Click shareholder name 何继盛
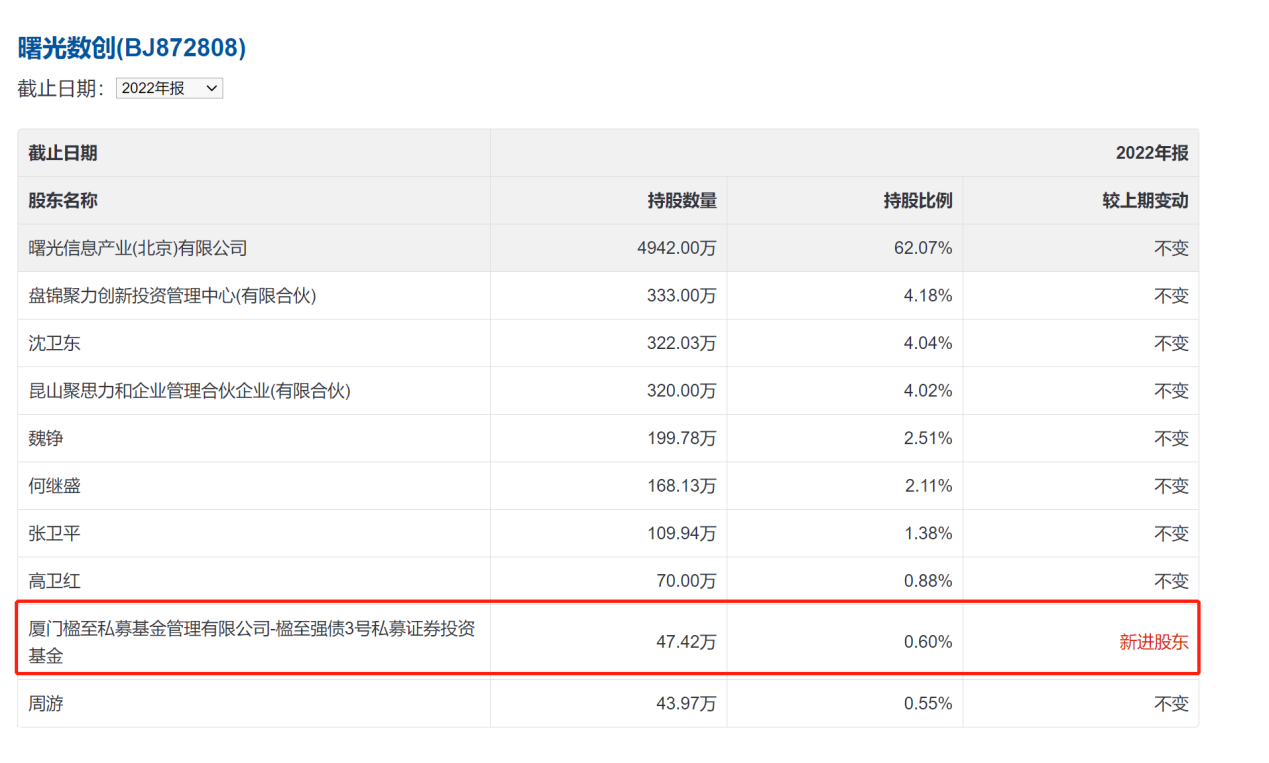 click(55, 486)
